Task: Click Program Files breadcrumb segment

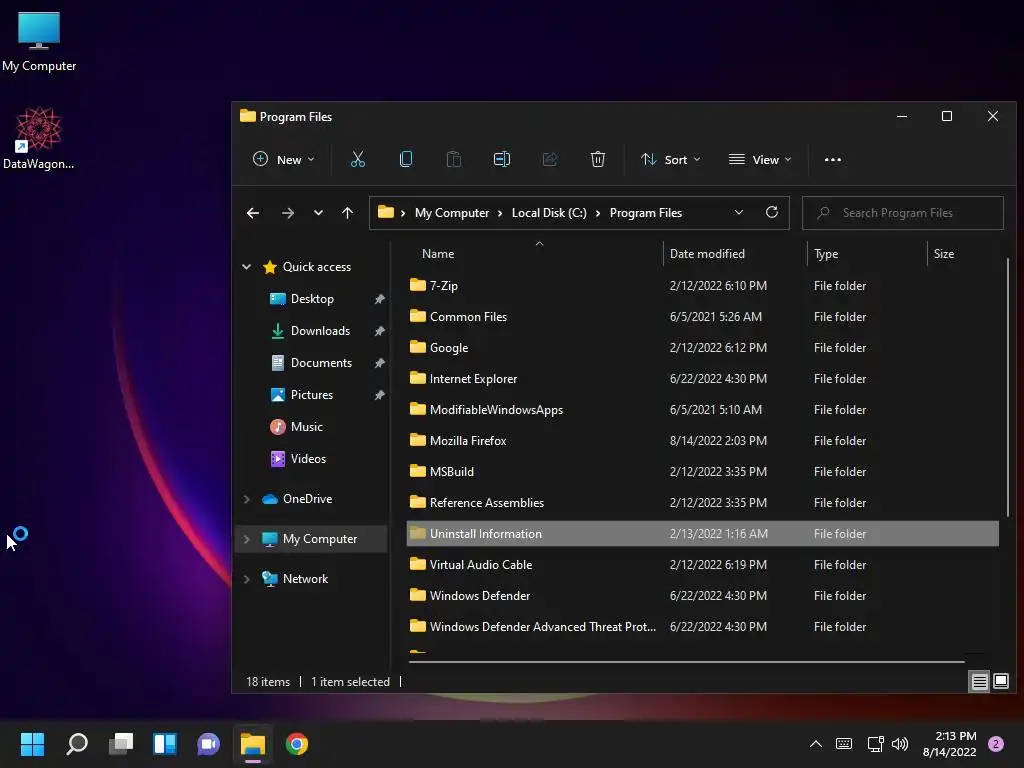Action: click(645, 213)
